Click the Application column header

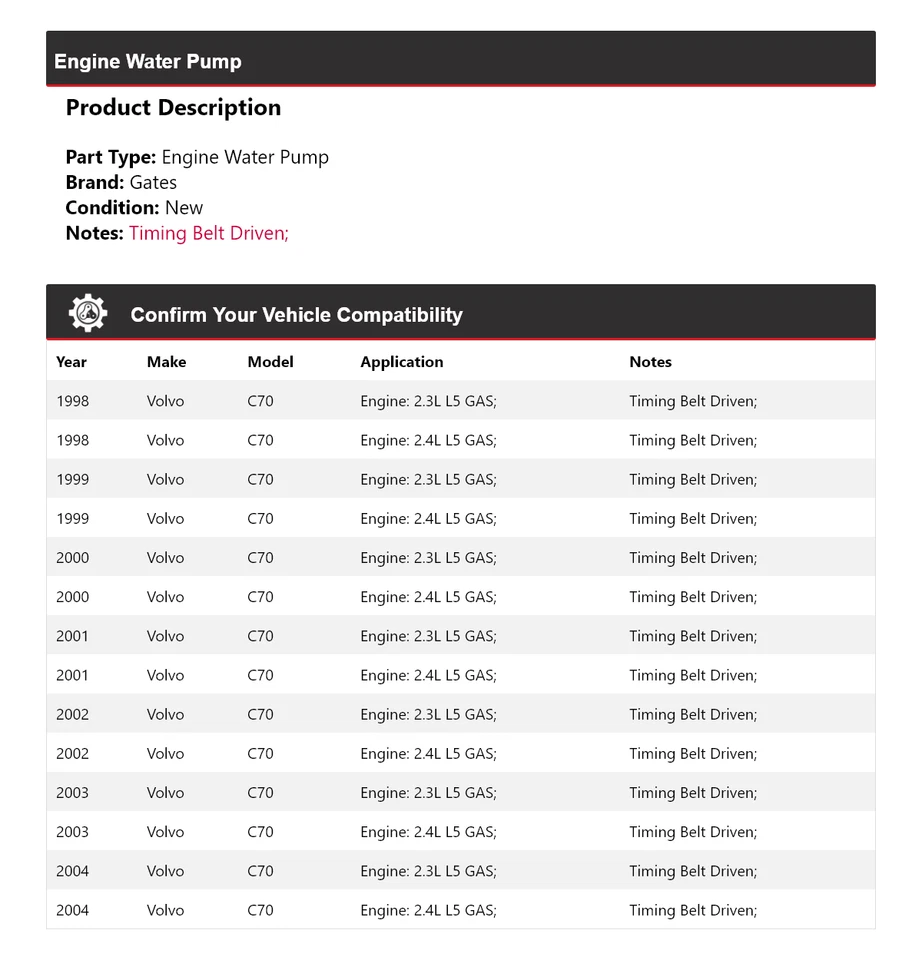point(402,362)
